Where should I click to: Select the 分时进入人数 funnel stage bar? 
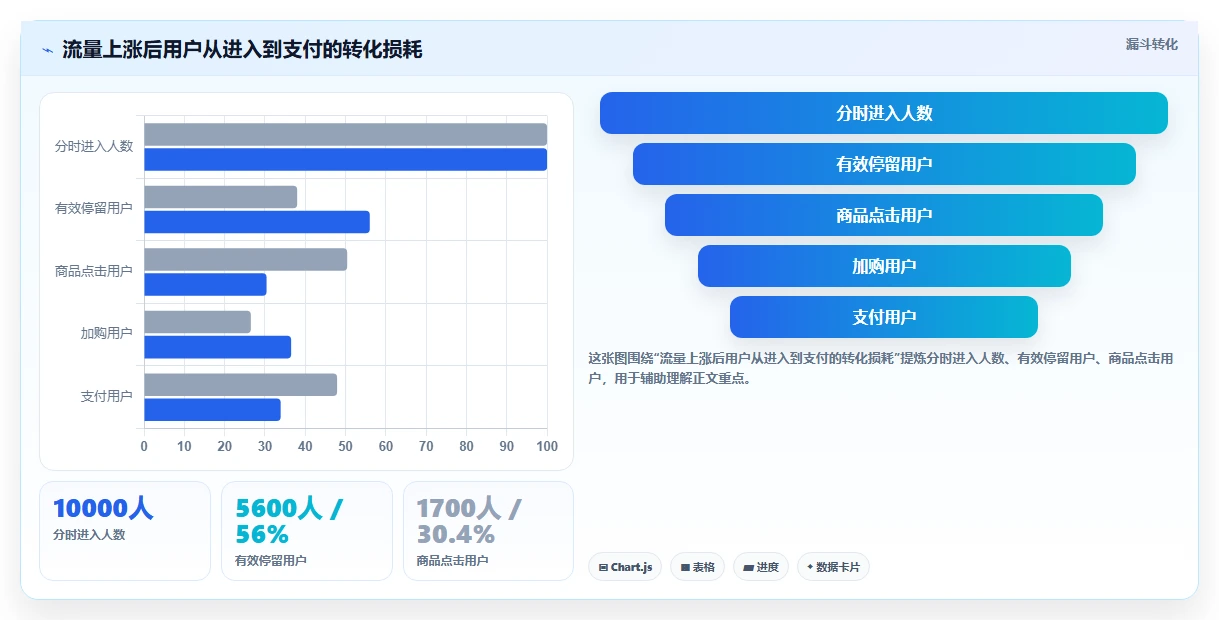[x=884, y=113]
